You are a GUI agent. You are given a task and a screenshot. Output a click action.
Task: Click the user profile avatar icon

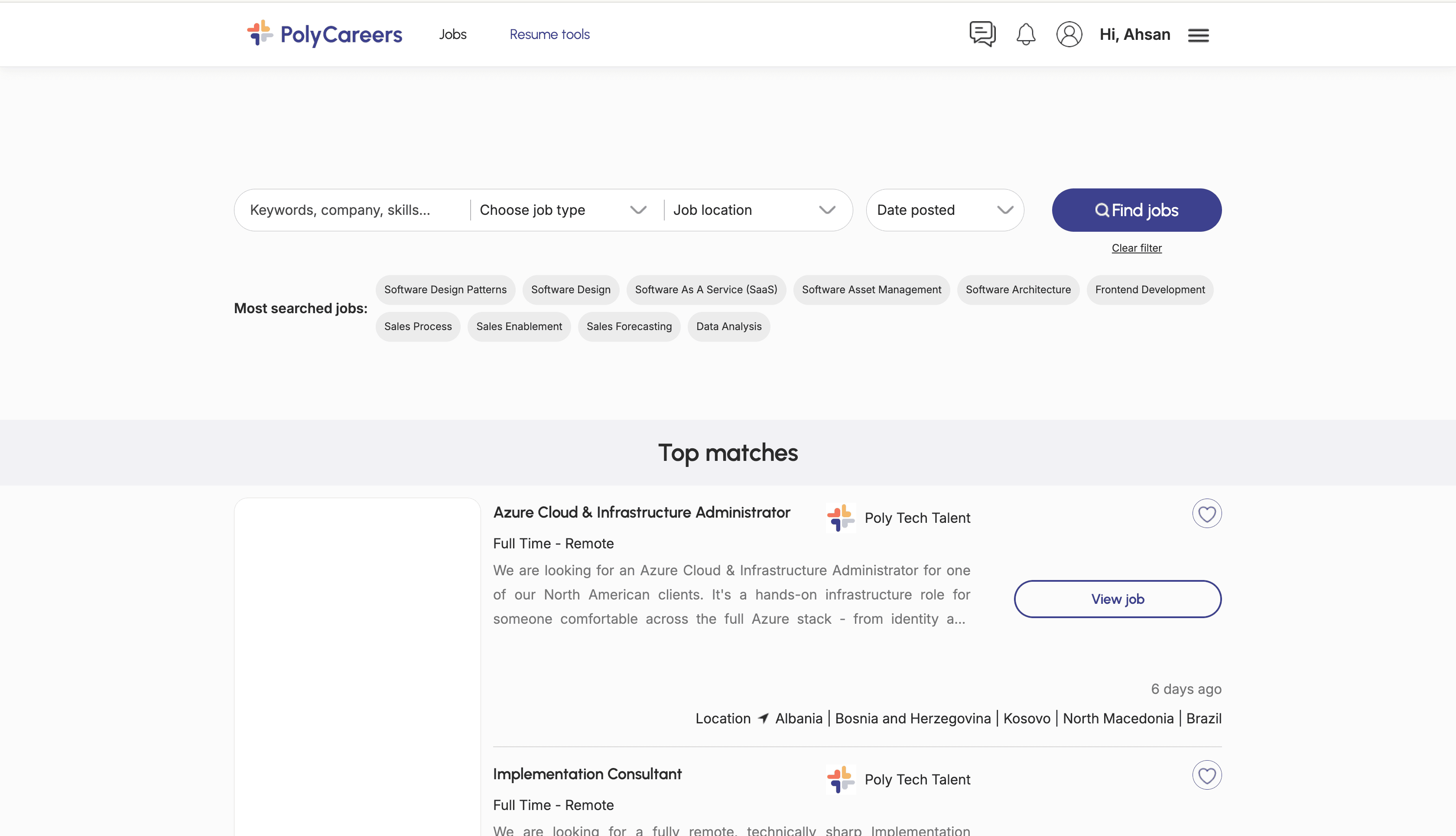(1069, 35)
